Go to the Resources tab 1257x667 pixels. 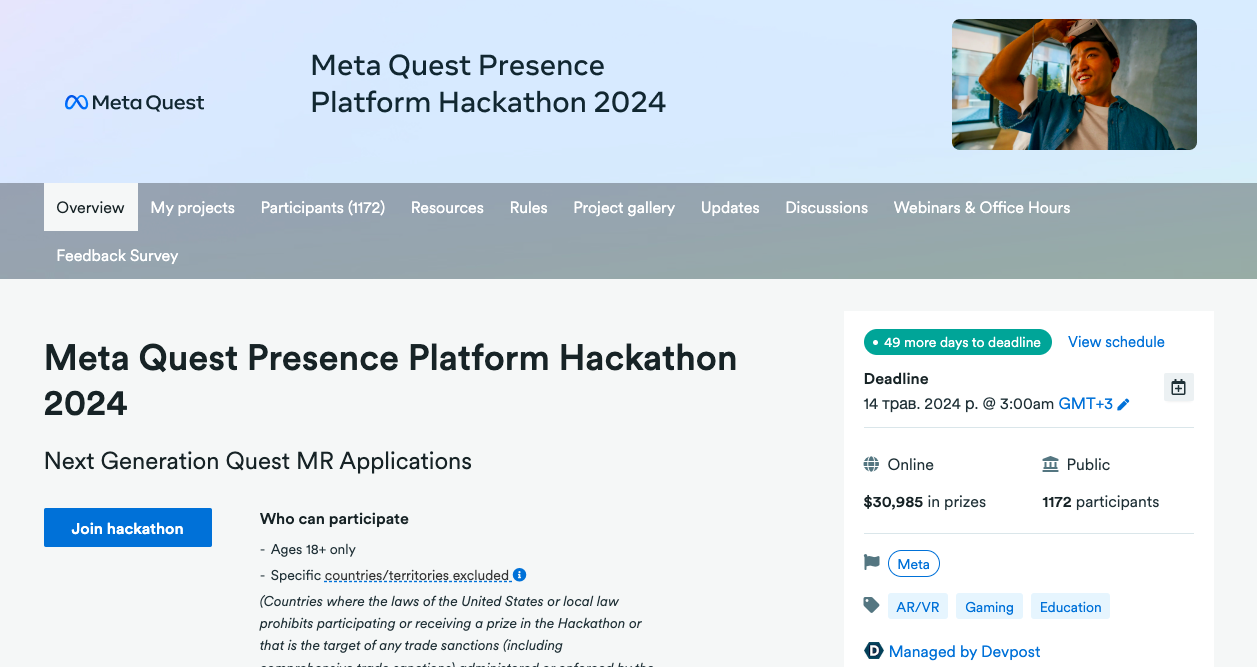coord(447,207)
